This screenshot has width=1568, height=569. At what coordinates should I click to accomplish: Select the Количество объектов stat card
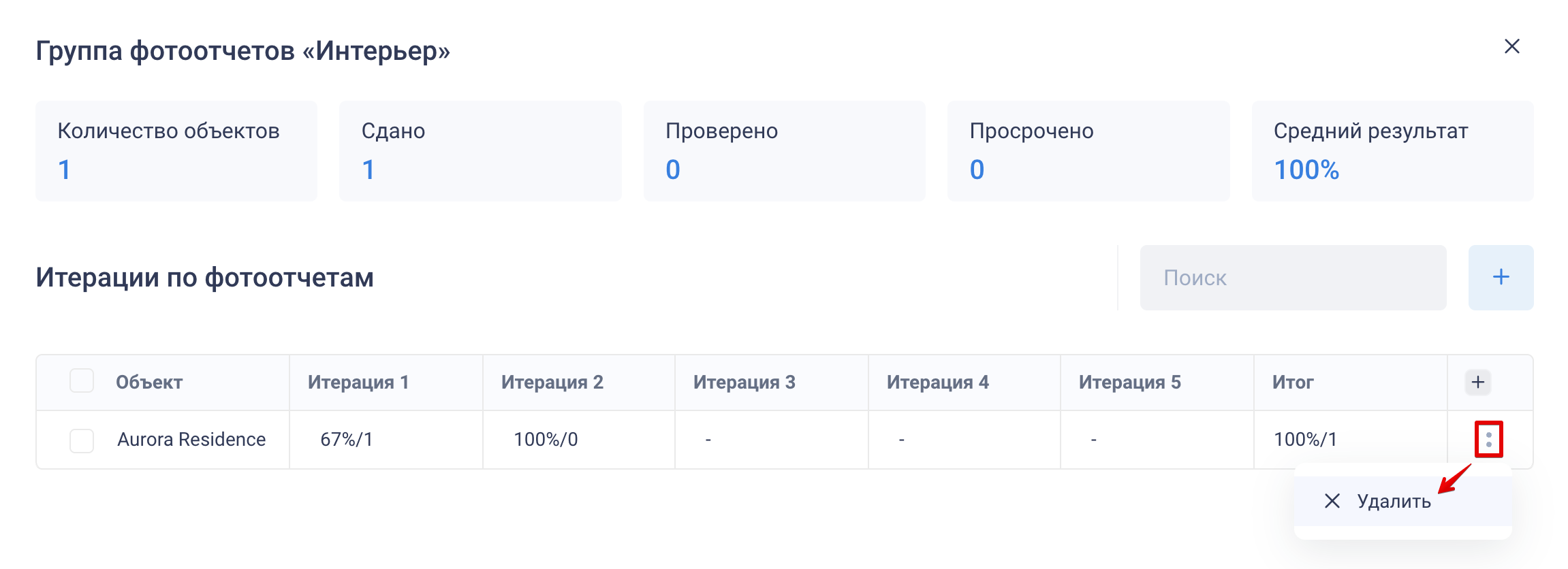(176, 150)
